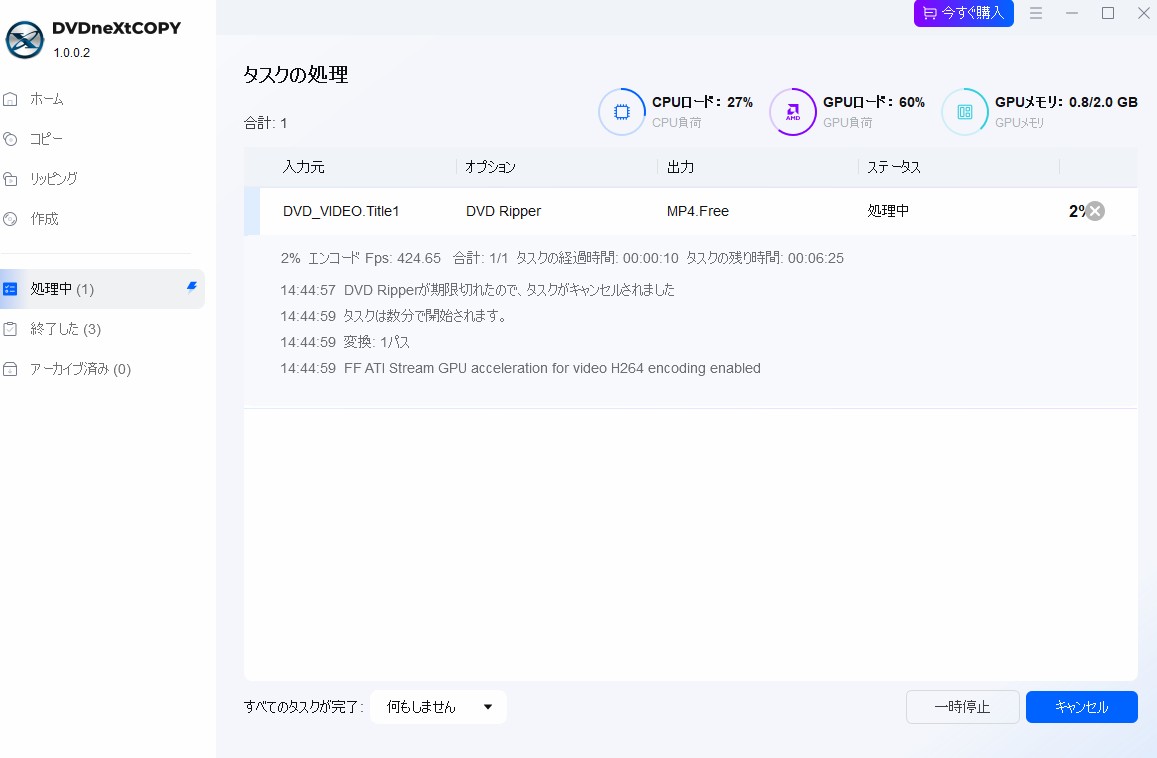The width and height of the screenshot is (1157, 758).
Task: Click the 処理中 status cell in the task row
Action: pyautogui.click(x=888, y=211)
